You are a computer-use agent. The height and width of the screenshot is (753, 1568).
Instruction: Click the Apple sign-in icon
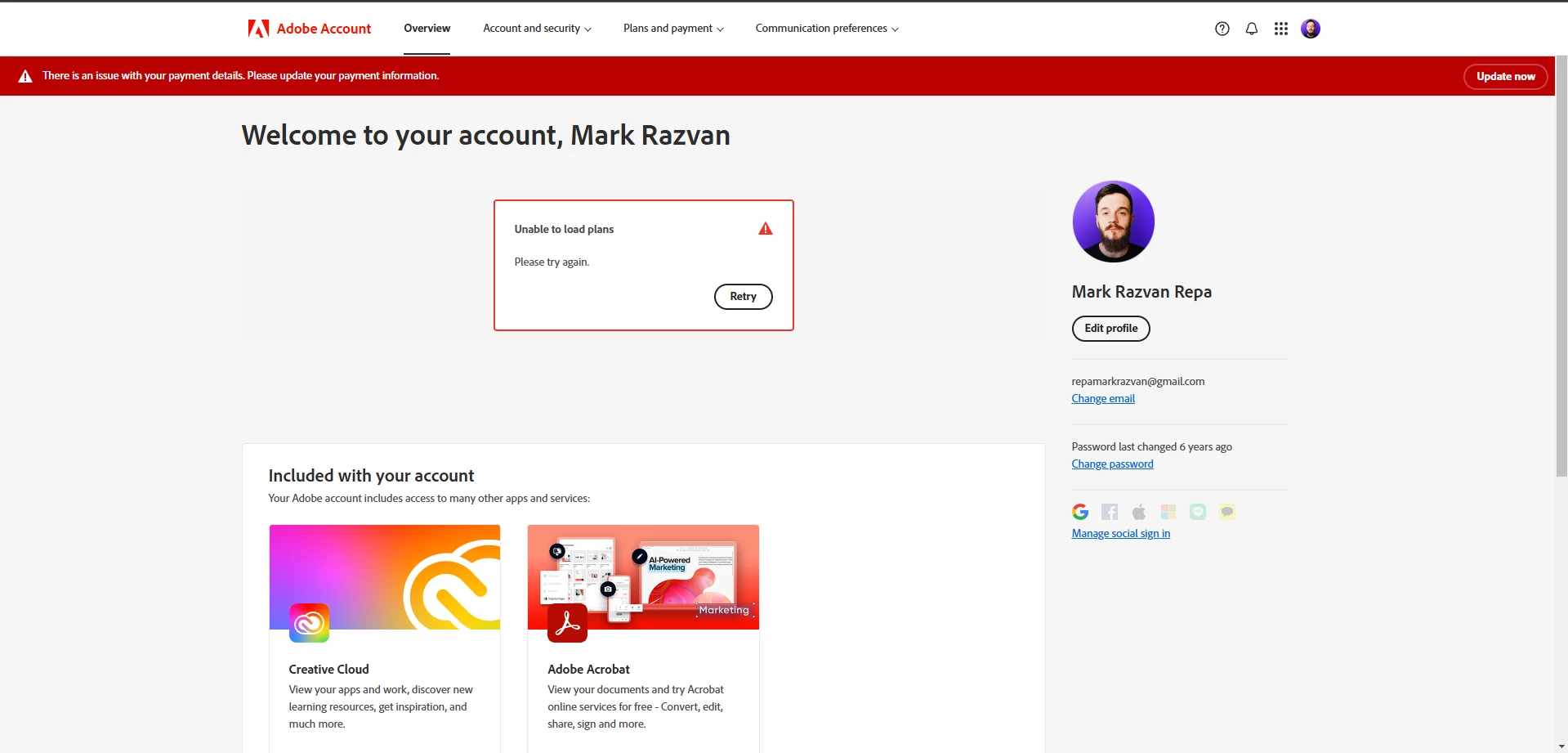[x=1139, y=512]
